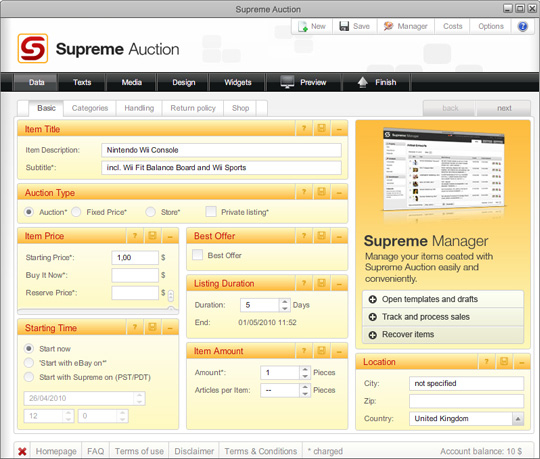
Task: Open the Return policy tab
Action: click(x=193, y=108)
